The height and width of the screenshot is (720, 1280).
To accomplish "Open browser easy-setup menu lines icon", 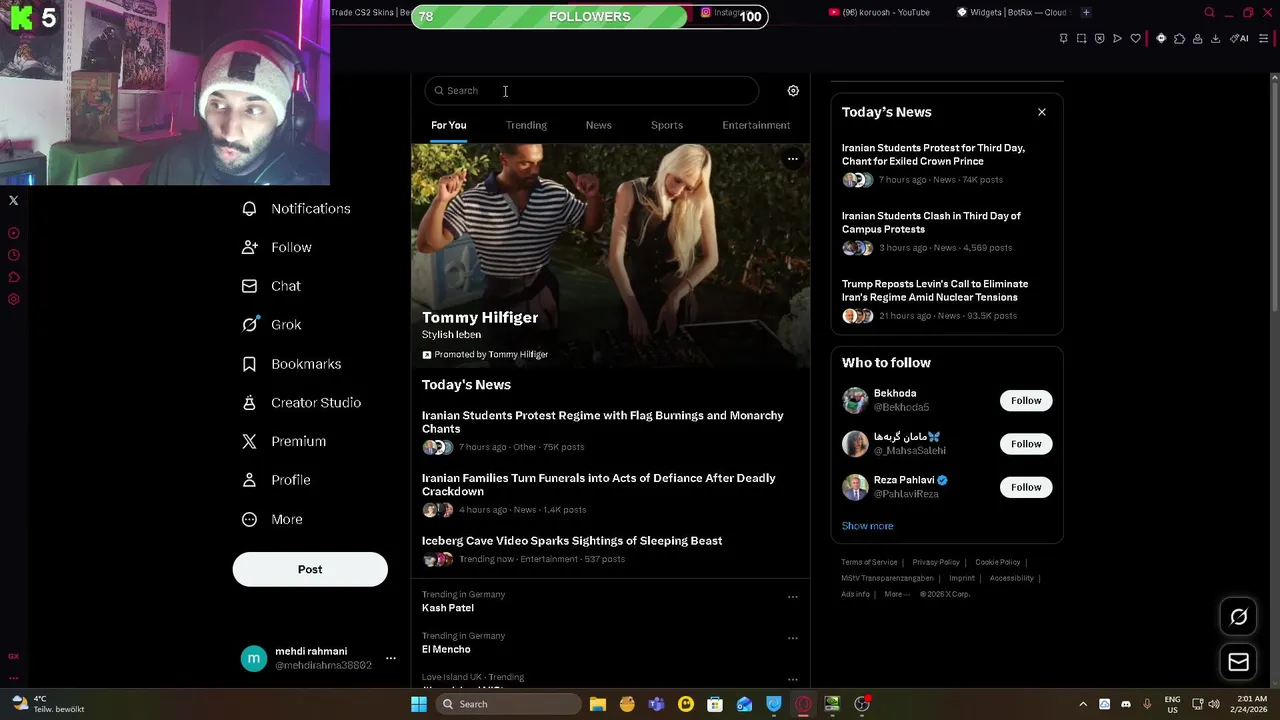I will (x=1264, y=39).
